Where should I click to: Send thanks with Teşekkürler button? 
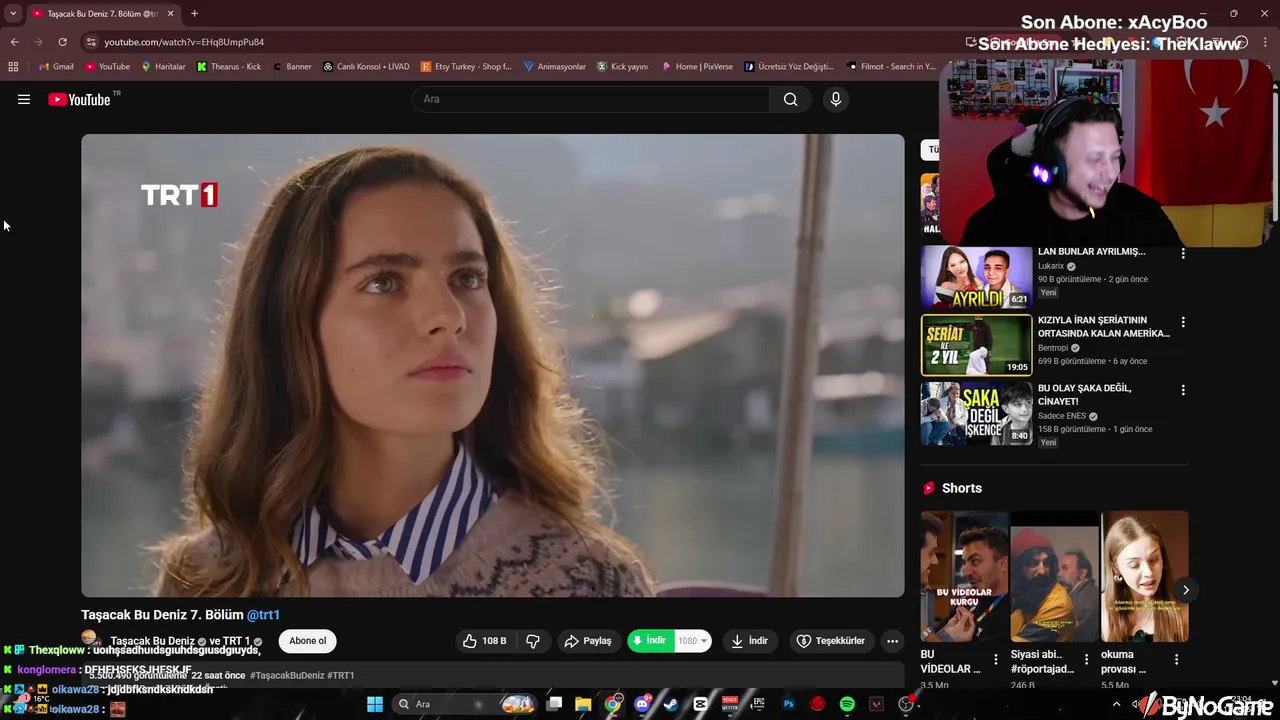(x=831, y=641)
